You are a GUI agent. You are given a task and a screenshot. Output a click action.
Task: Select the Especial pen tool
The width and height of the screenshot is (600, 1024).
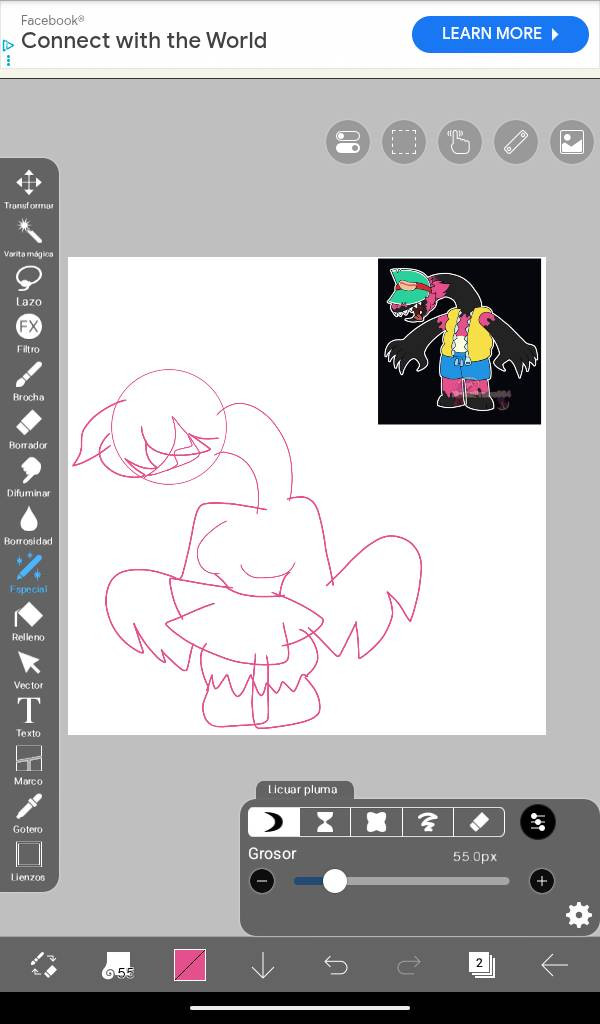point(29,573)
